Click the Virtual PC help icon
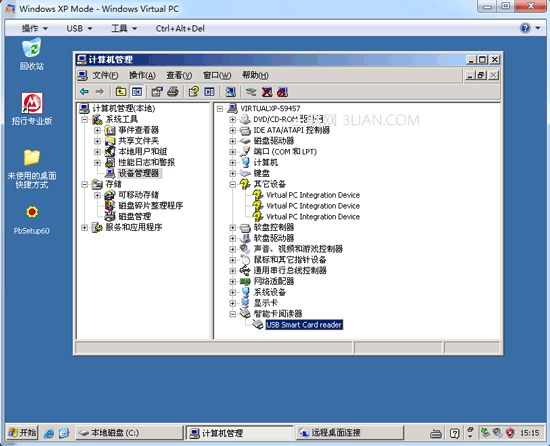Screen dimensions: 550x446 [x=525, y=28]
